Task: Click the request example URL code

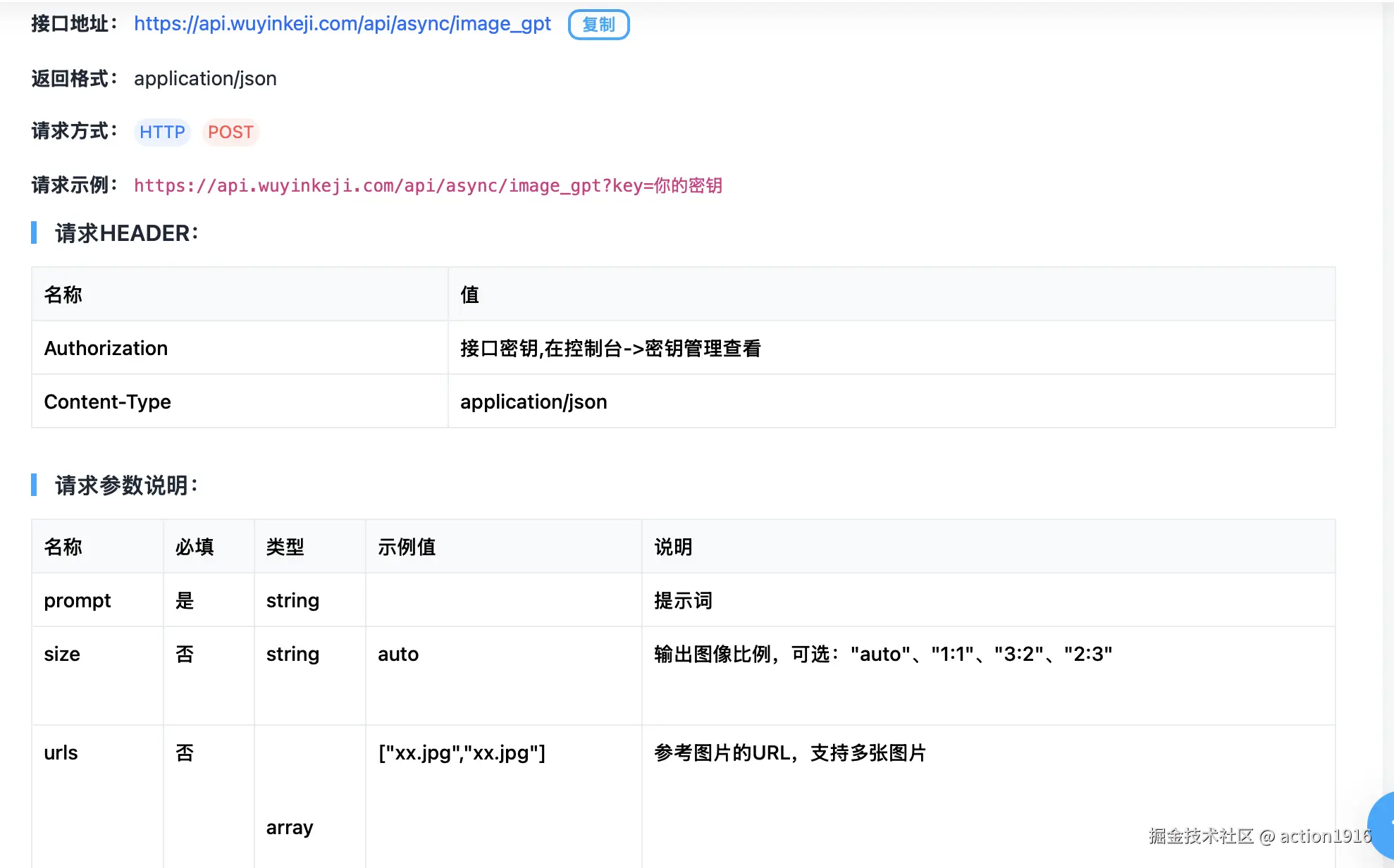Action: click(x=428, y=186)
